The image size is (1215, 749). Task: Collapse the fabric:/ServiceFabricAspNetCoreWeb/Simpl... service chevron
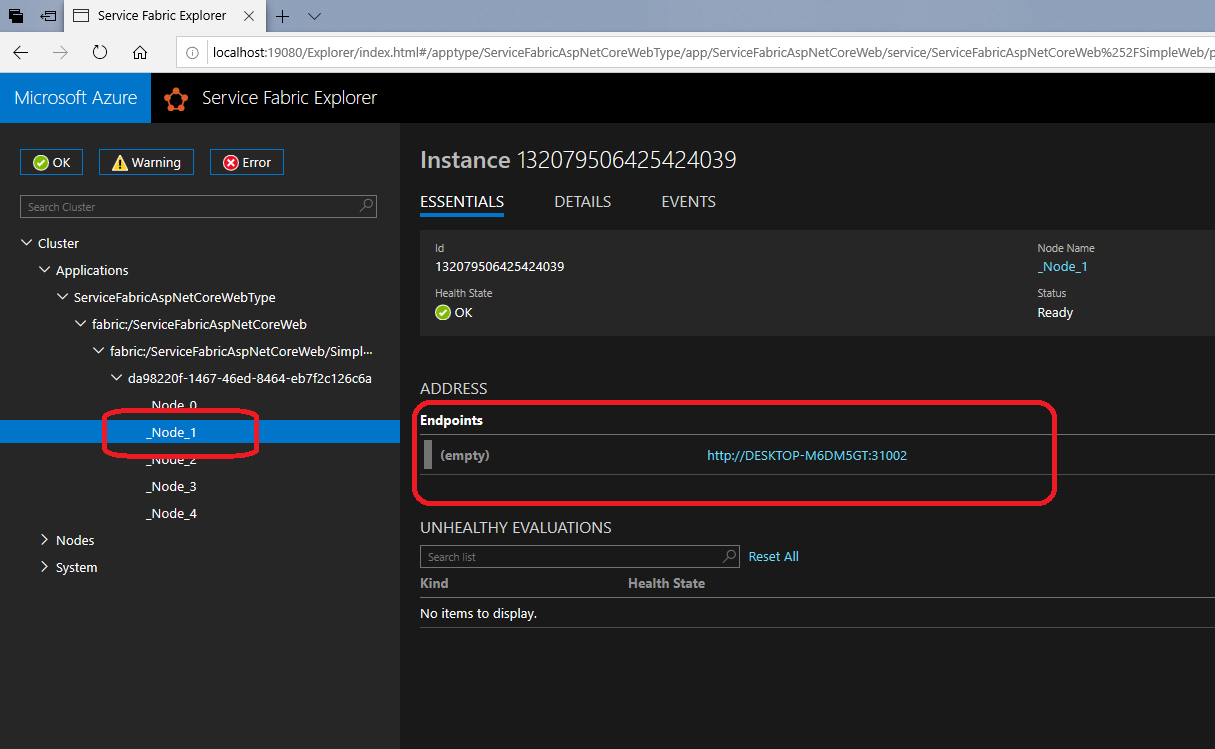point(98,351)
